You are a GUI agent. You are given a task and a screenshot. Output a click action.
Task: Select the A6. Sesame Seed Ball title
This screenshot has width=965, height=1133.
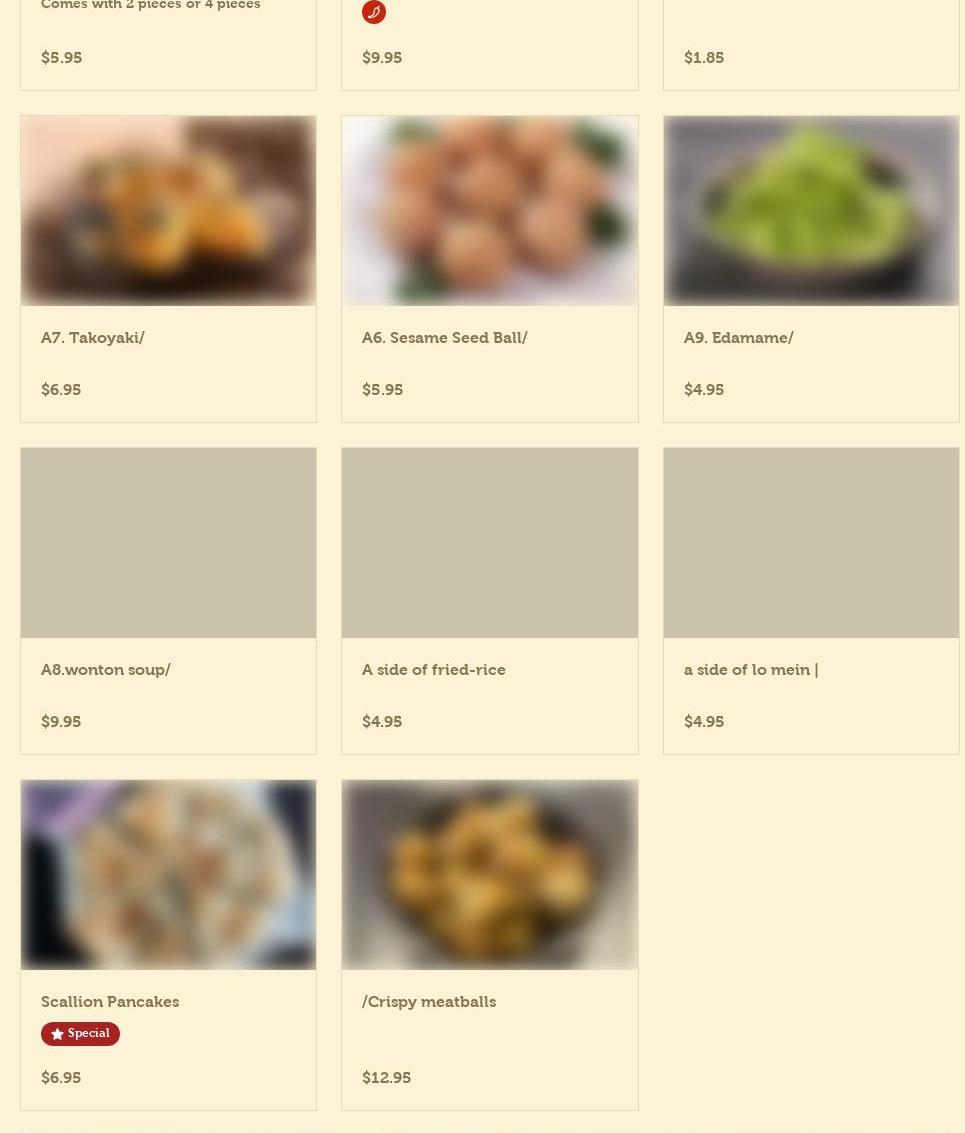pos(445,337)
